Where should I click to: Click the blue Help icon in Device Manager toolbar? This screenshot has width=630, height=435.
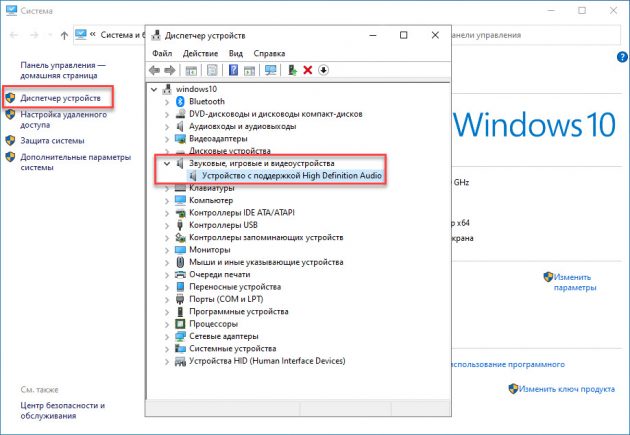pos(233,70)
